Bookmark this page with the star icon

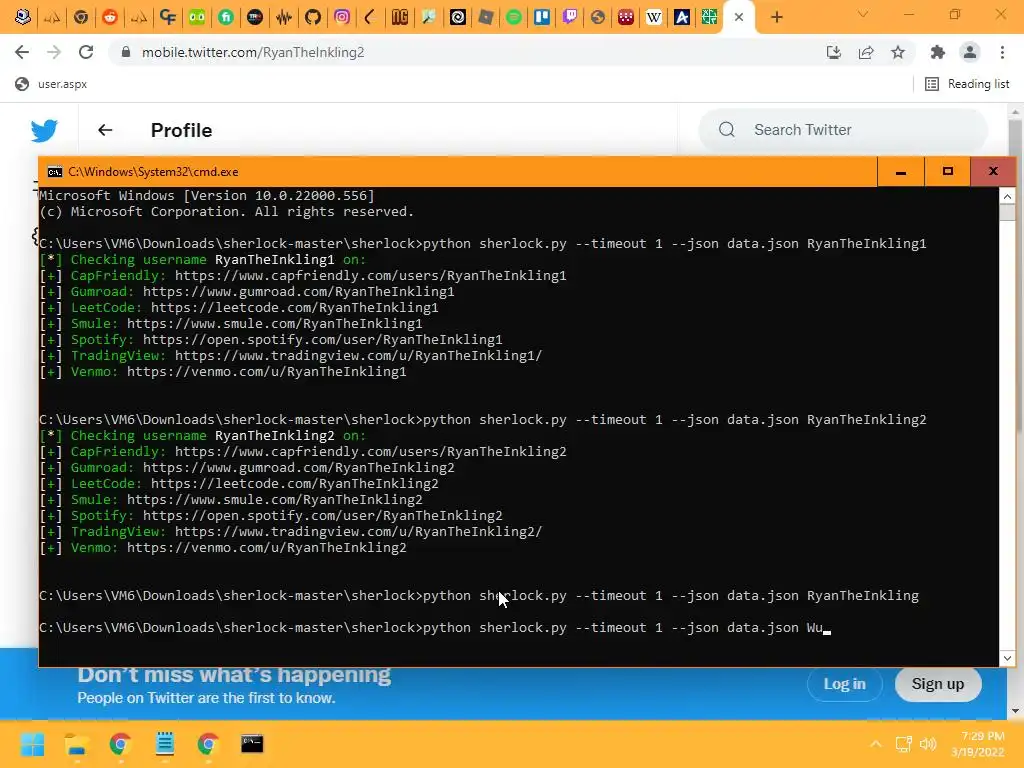pos(898,52)
